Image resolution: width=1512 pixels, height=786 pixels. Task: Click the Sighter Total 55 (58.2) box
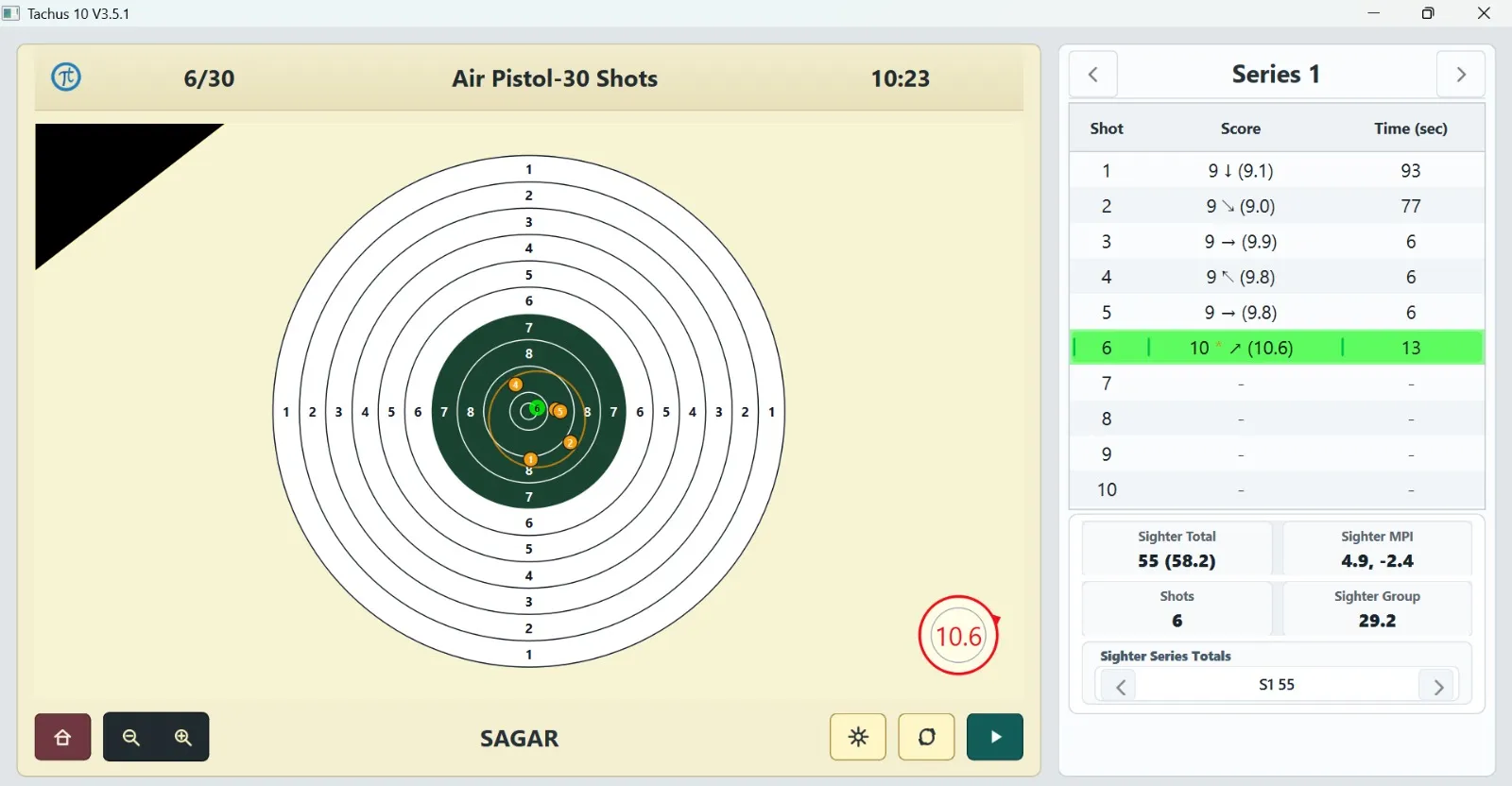(1177, 549)
